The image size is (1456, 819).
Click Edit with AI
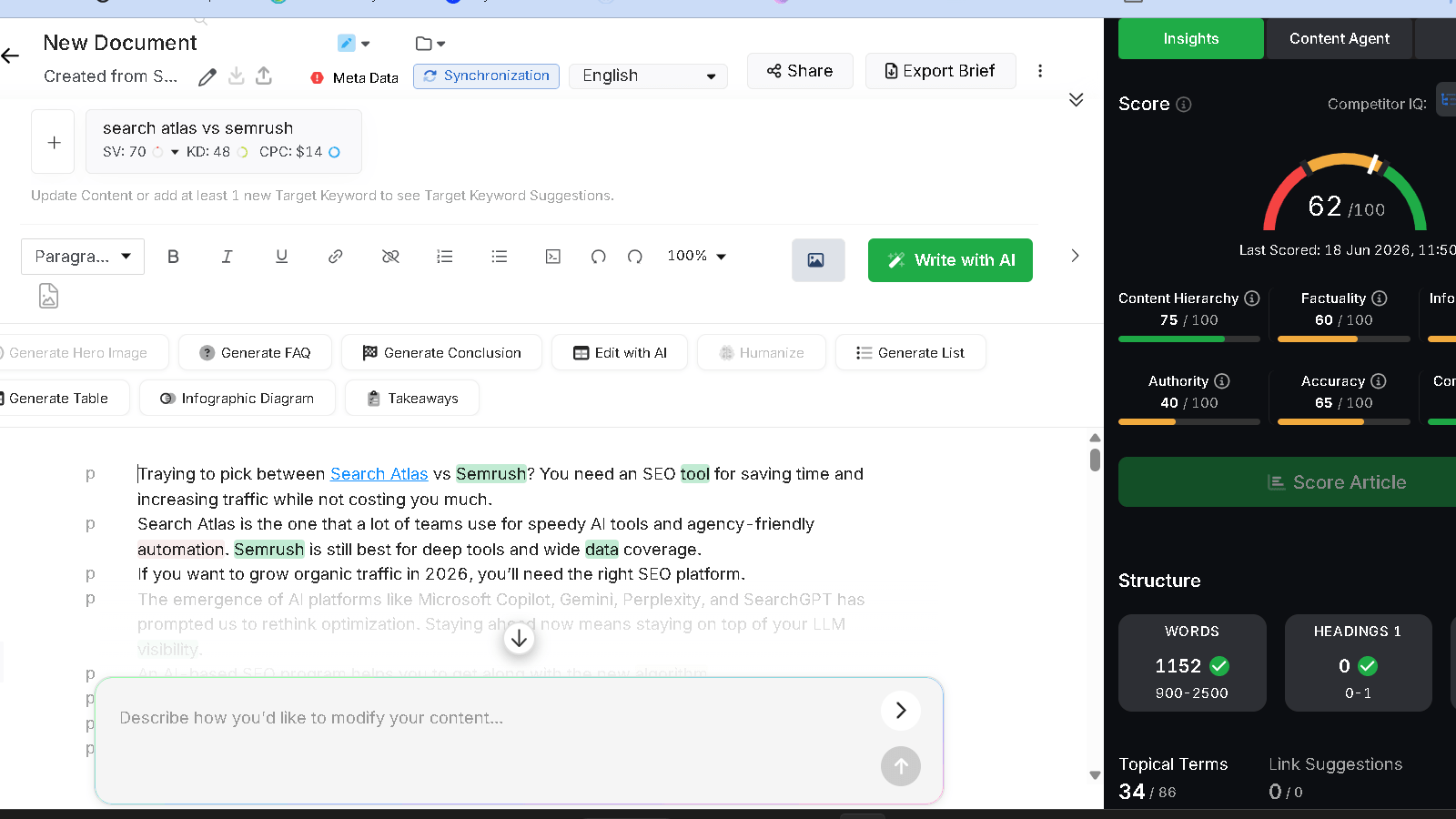[620, 353]
